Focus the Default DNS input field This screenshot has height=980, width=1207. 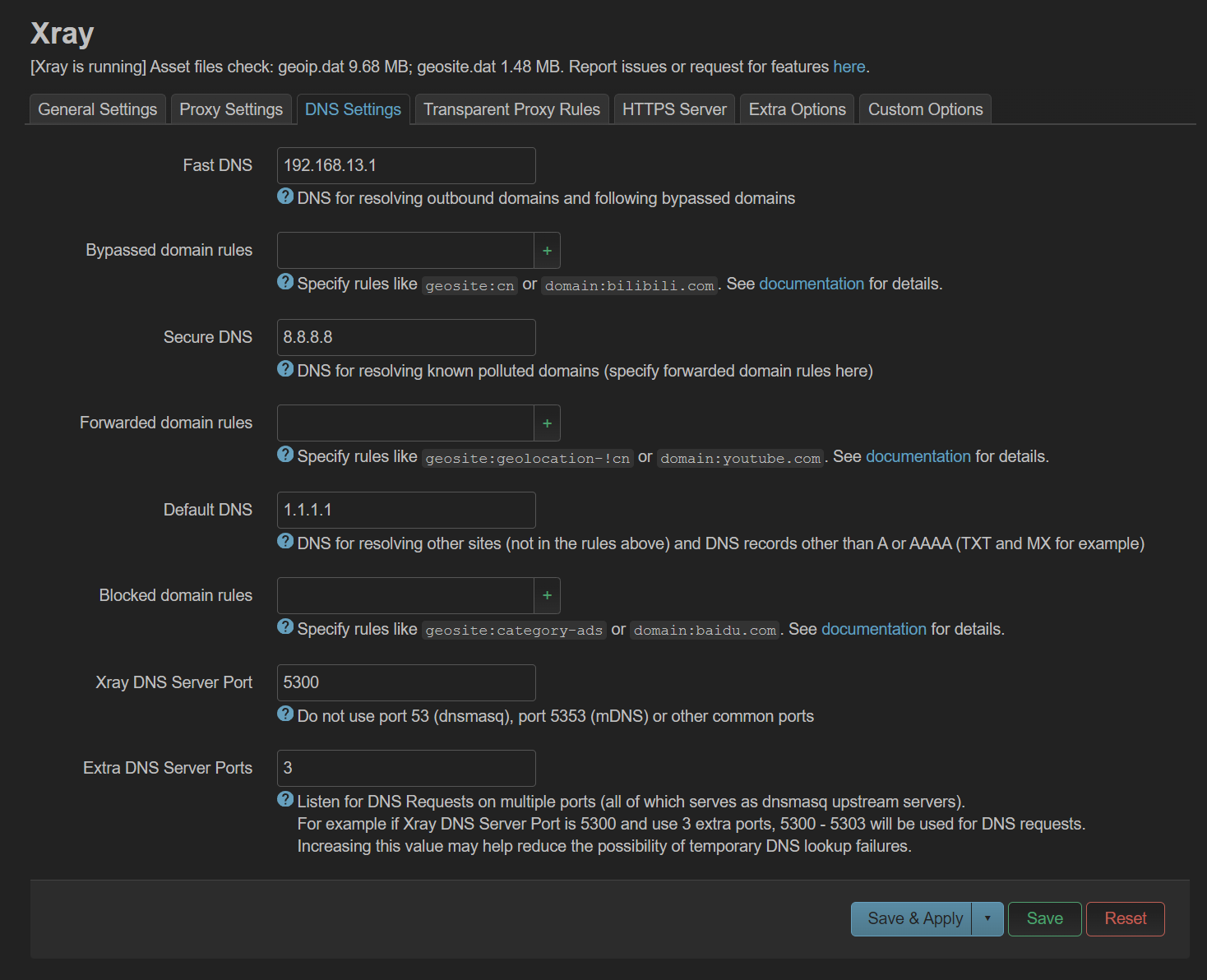click(406, 511)
